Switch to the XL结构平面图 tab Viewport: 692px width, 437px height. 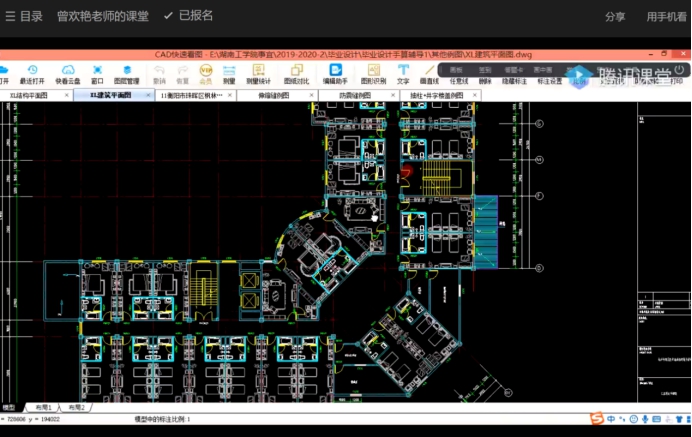click(x=30, y=95)
